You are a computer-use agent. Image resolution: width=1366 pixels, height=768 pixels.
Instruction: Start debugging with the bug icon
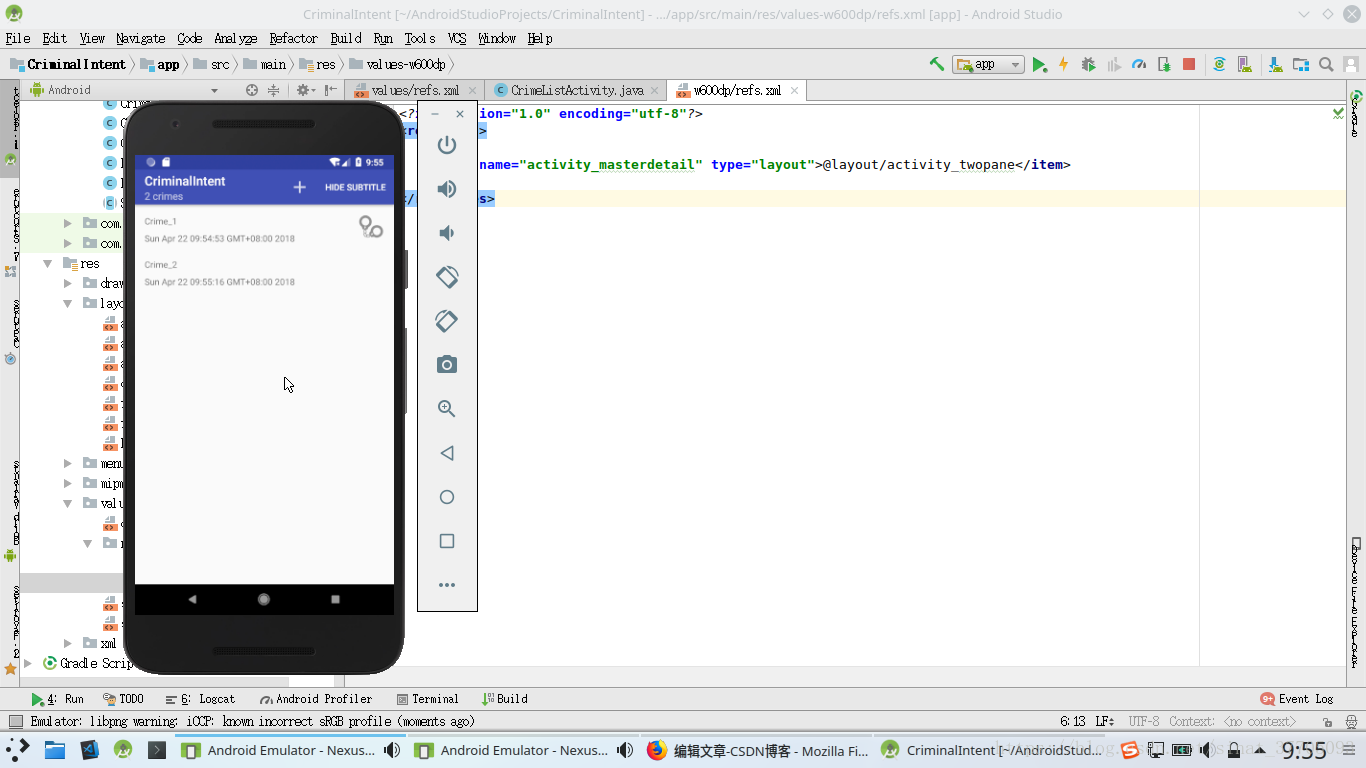[1088, 64]
